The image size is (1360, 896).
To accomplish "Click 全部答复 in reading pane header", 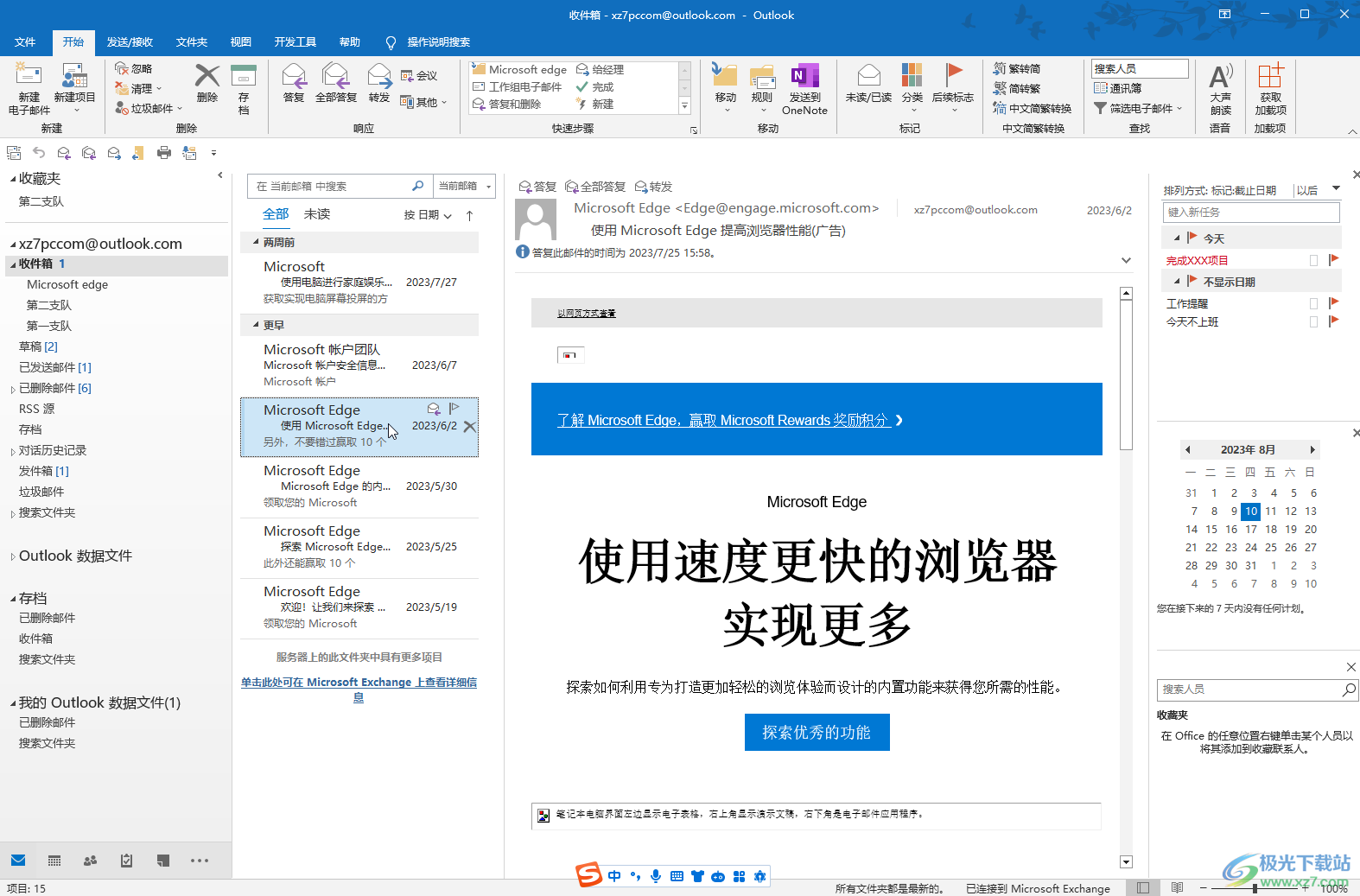I will pos(595,187).
